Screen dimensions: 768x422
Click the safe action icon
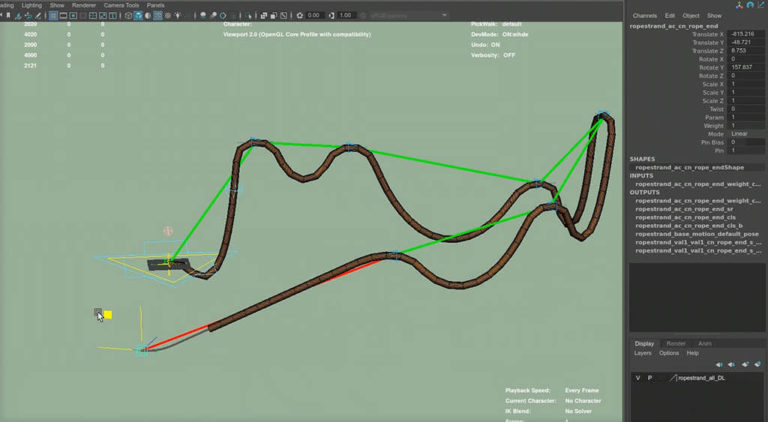click(x=102, y=16)
